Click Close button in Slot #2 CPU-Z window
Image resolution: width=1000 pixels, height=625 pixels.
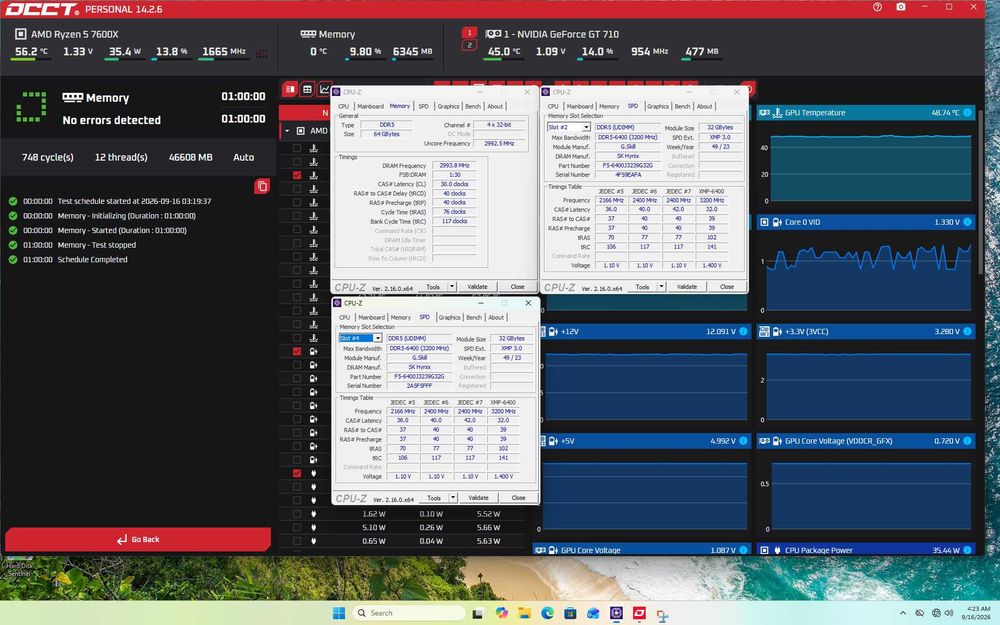726,287
